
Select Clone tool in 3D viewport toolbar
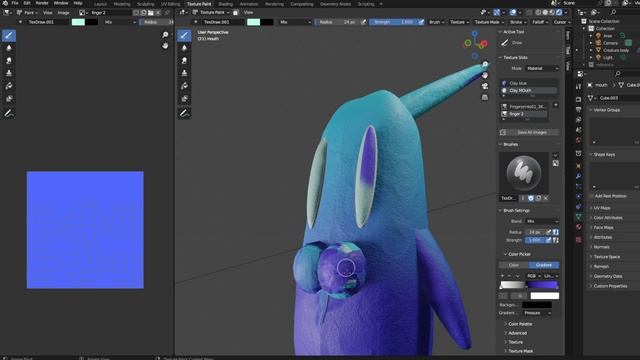(x=184, y=73)
